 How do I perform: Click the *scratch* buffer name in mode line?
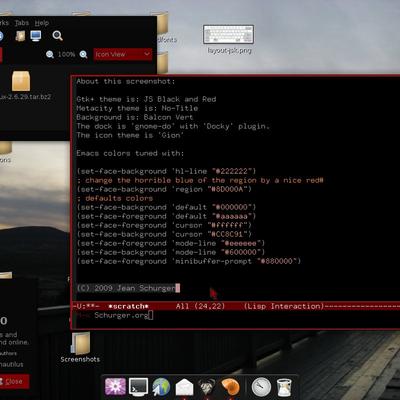tap(128, 306)
